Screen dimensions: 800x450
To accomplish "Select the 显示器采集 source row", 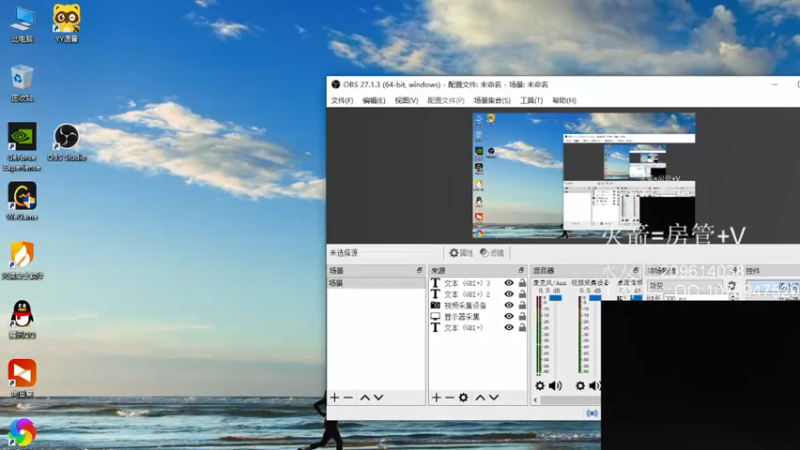I will [x=478, y=316].
